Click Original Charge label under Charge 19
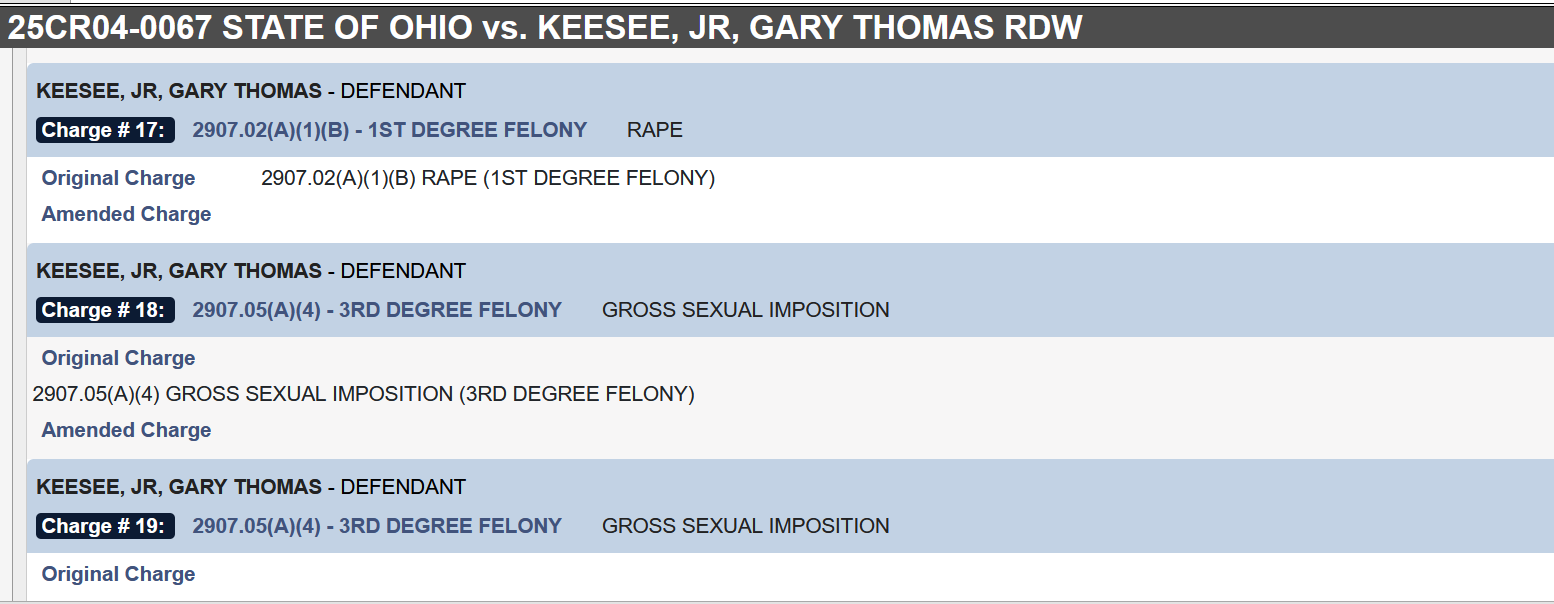This screenshot has height=604, width=1554. (x=118, y=574)
